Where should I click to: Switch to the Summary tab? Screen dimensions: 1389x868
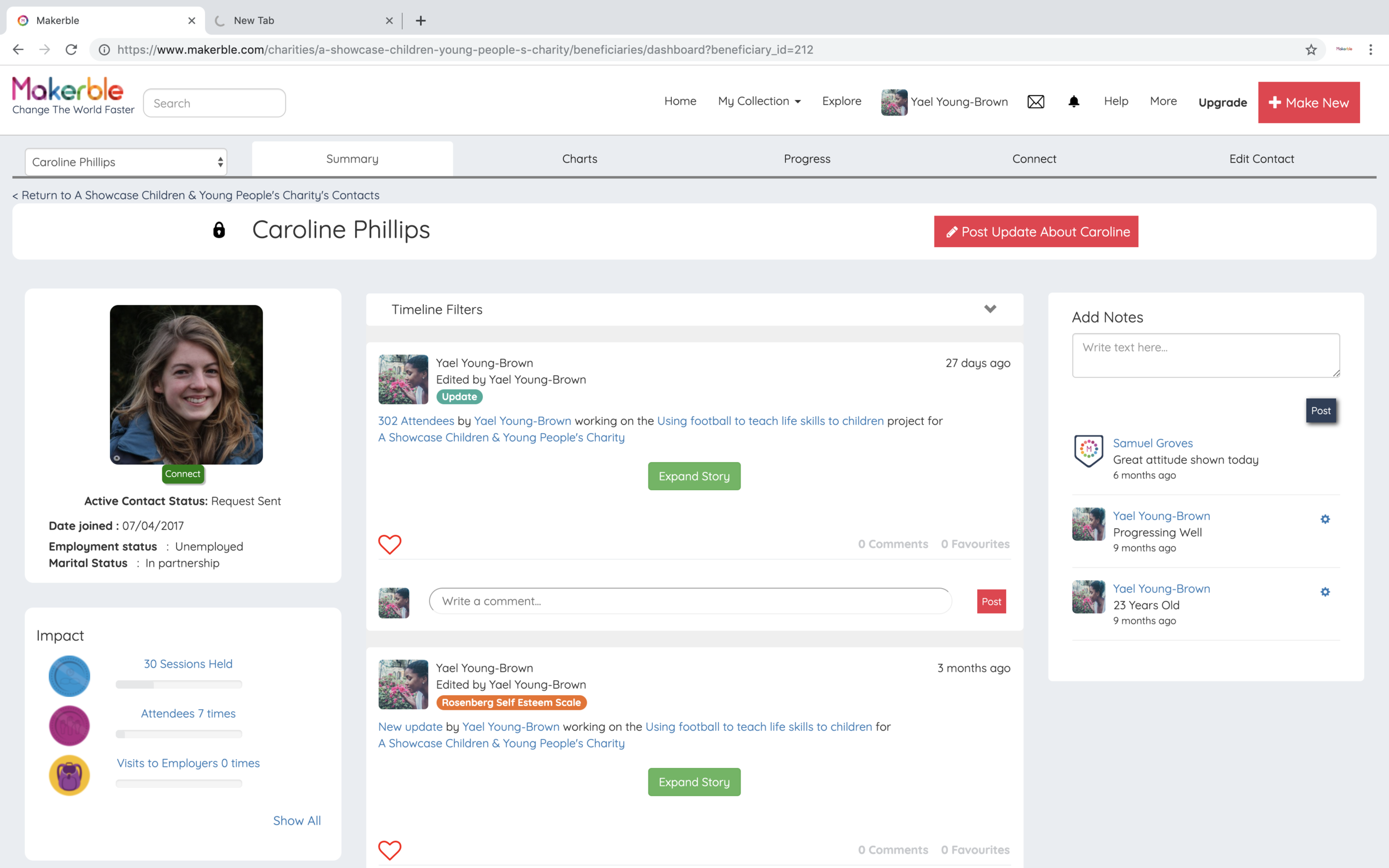tap(352, 158)
